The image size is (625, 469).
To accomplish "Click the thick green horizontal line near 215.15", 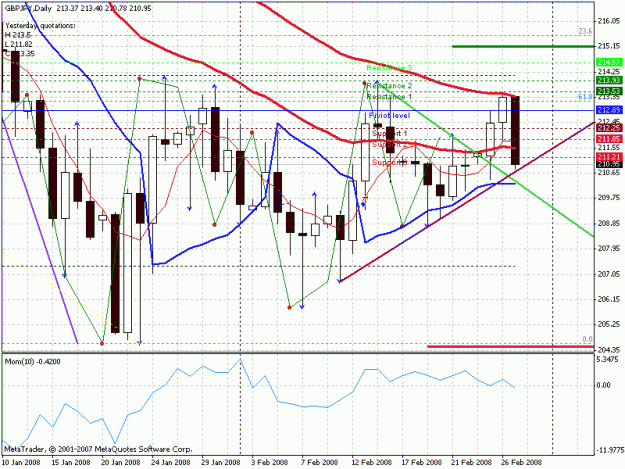I will [523, 47].
